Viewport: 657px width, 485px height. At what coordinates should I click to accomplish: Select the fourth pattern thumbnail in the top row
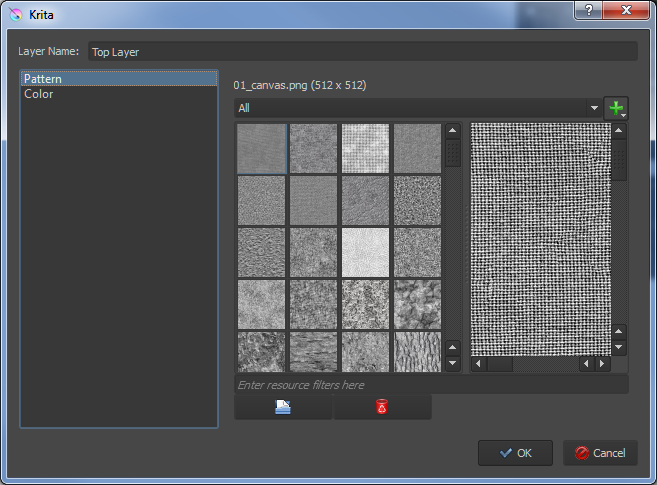click(417, 149)
